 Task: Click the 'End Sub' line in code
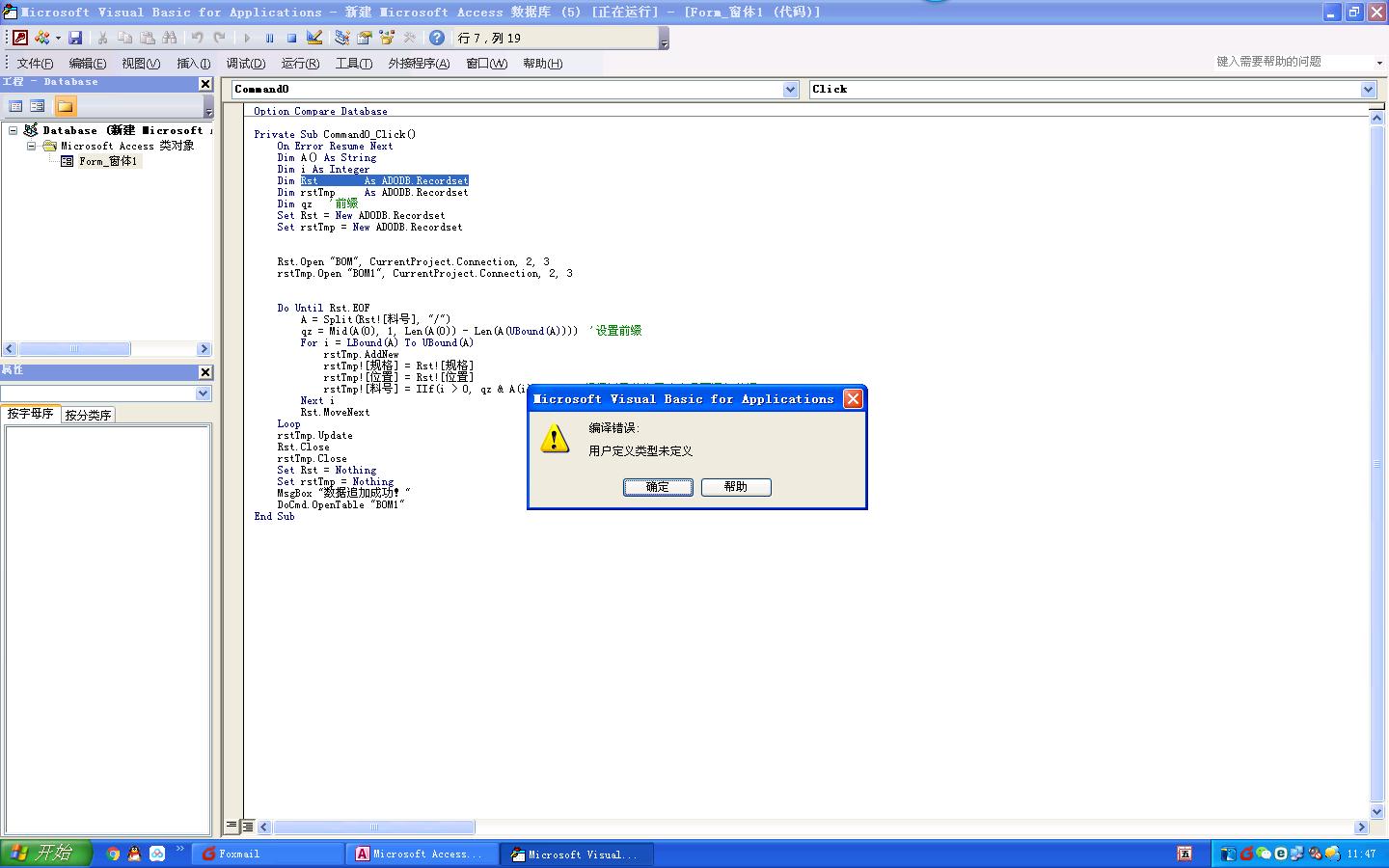click(x=275, y=517)
